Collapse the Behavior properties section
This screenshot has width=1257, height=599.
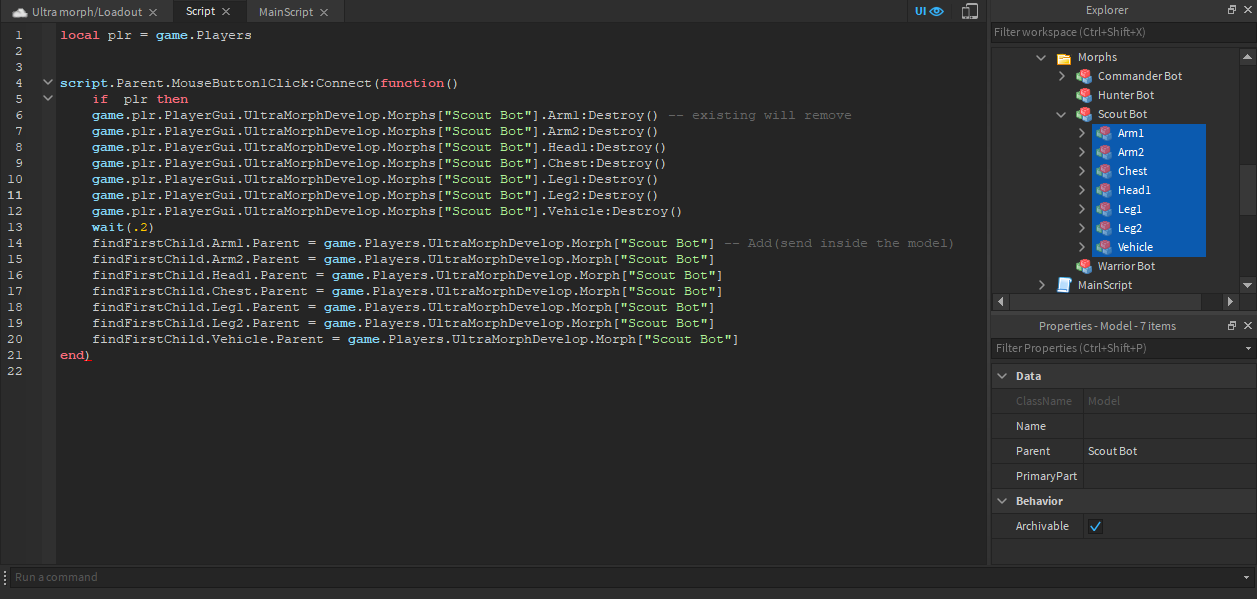1002,500
